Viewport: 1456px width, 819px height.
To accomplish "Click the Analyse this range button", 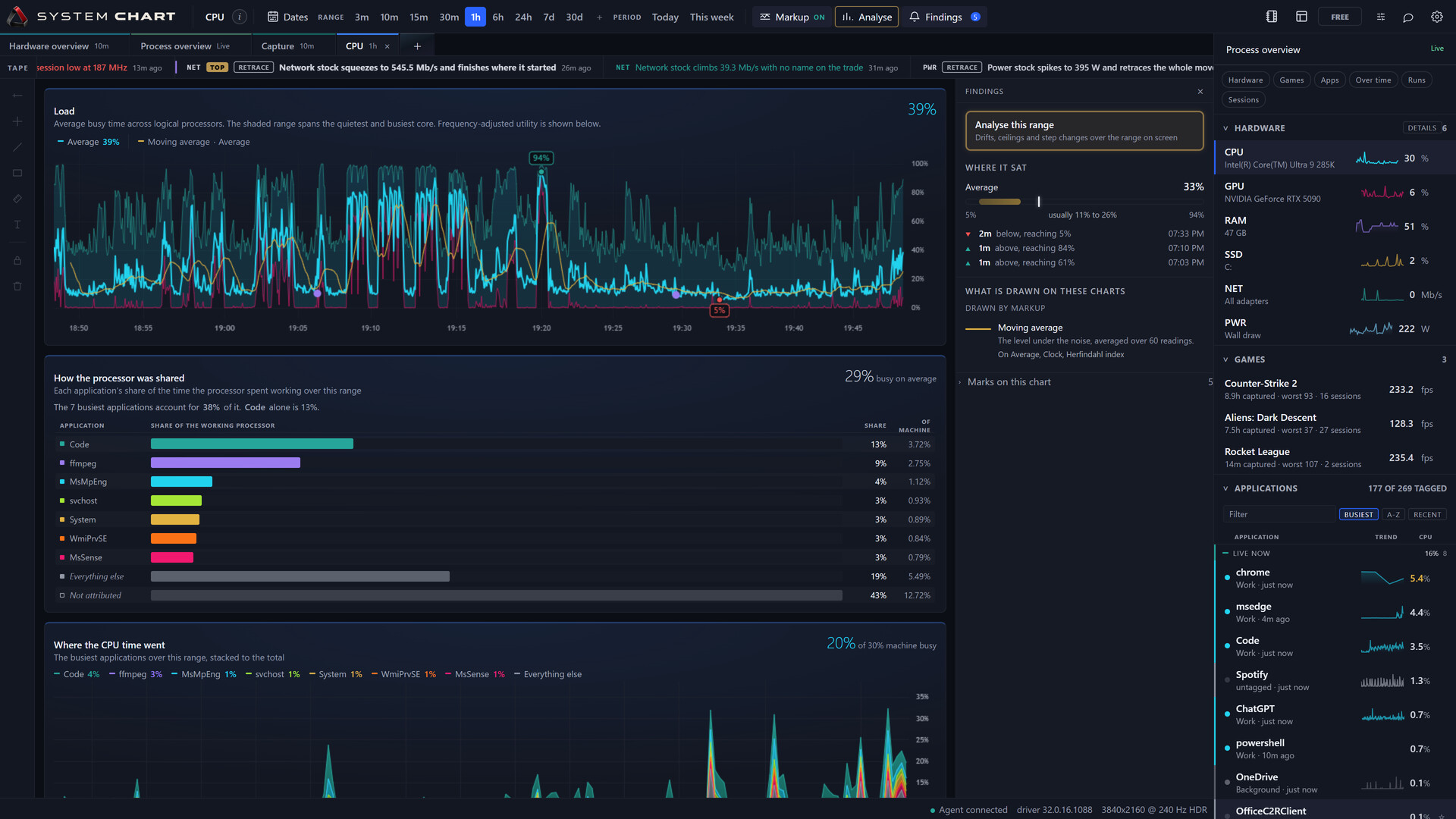I will [x=1084, y=130].
